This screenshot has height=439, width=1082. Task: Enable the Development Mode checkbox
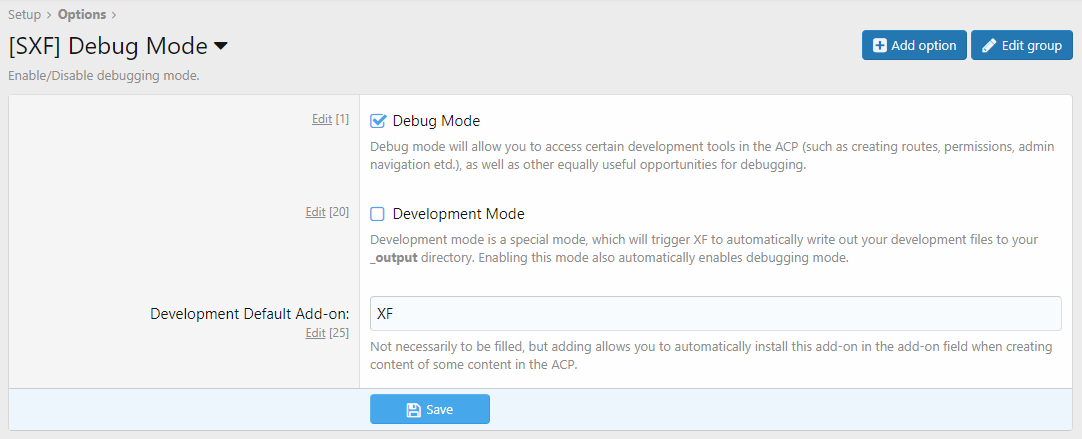(378, 214)
